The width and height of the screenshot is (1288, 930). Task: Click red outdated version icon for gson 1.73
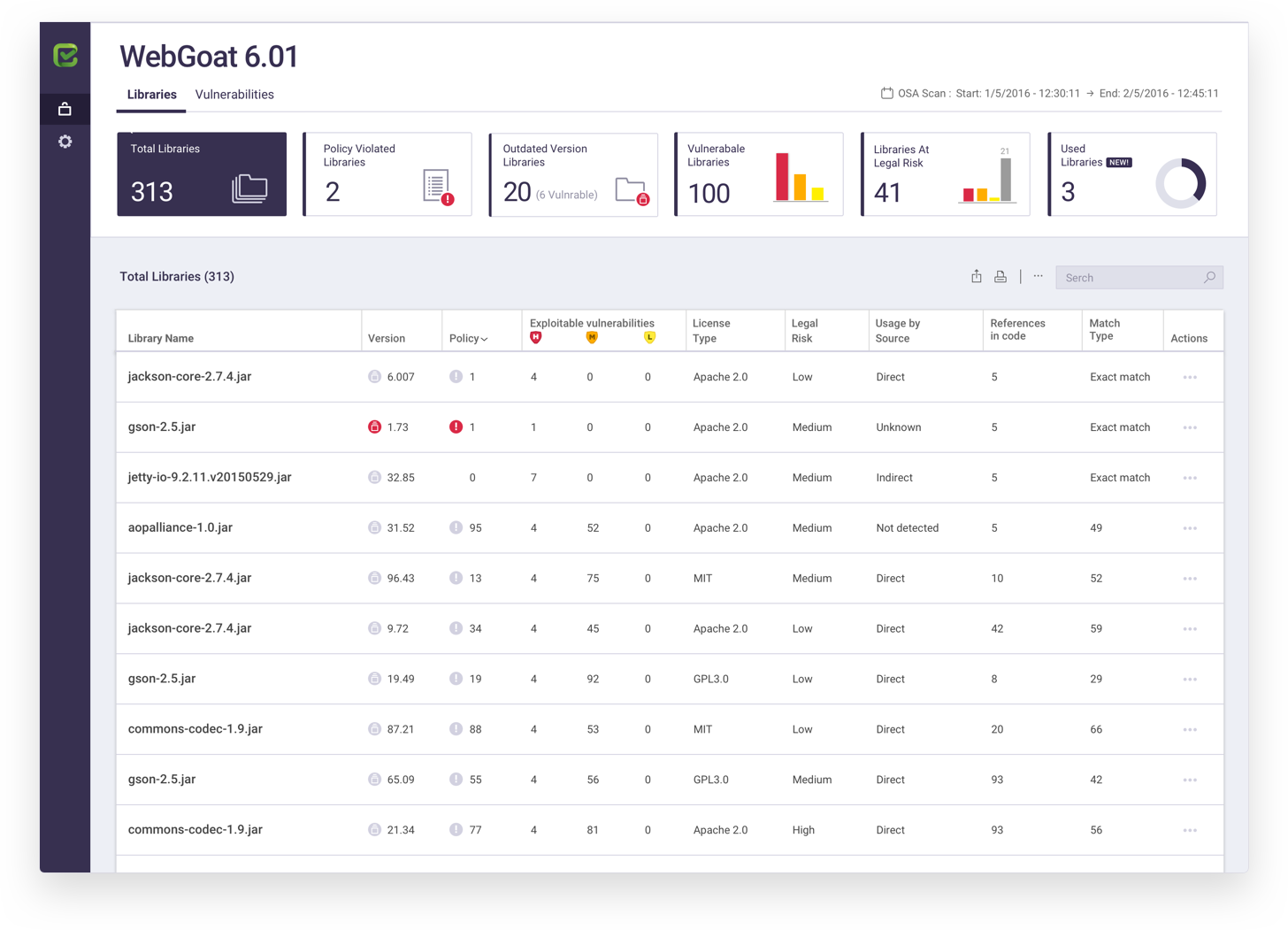pos(374,427)
